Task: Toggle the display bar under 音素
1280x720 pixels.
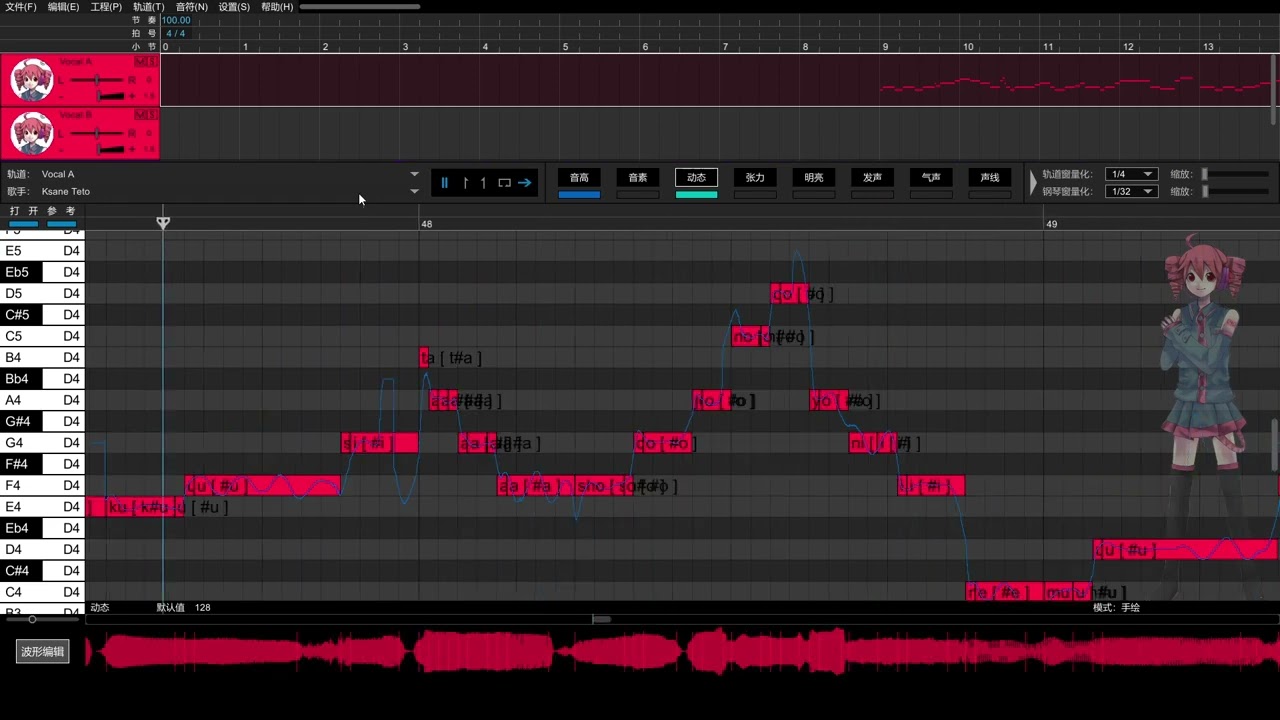Action: click(638, 194)
